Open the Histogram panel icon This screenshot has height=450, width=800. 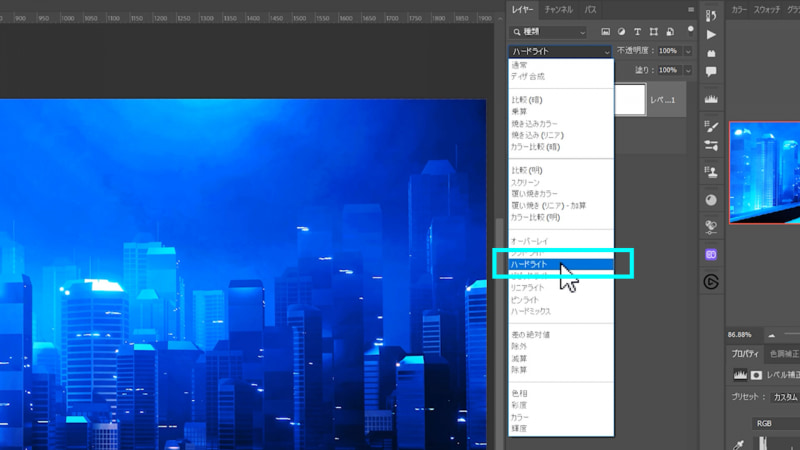711,99
